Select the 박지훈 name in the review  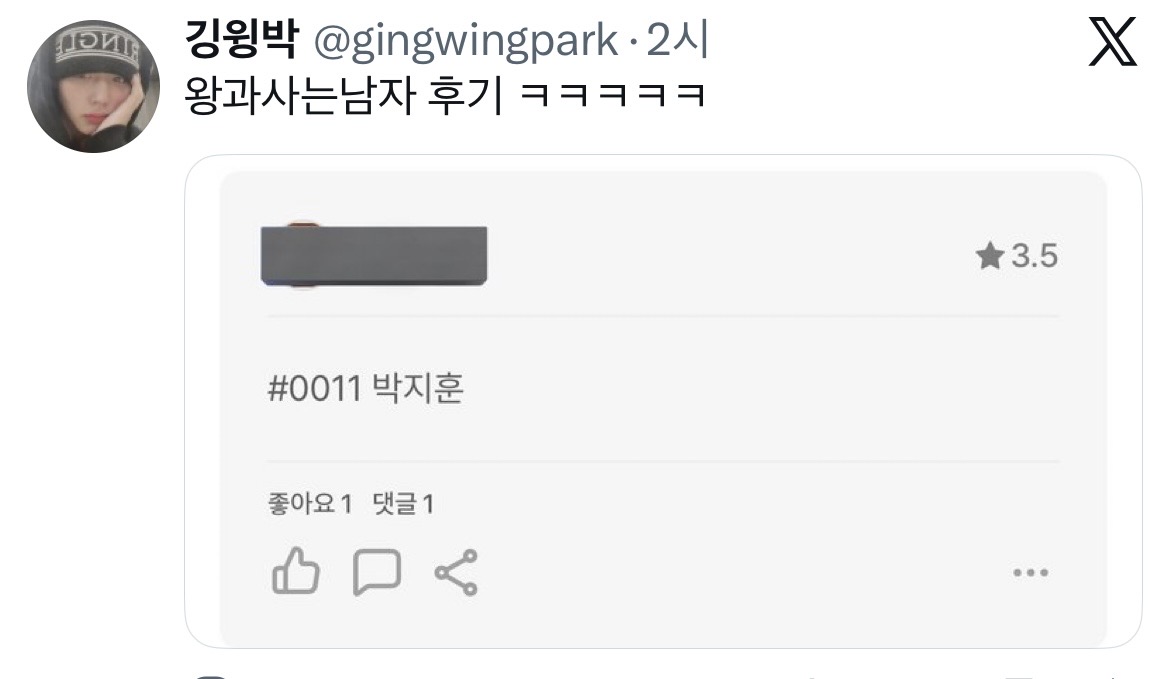click(x=418, y=388)
